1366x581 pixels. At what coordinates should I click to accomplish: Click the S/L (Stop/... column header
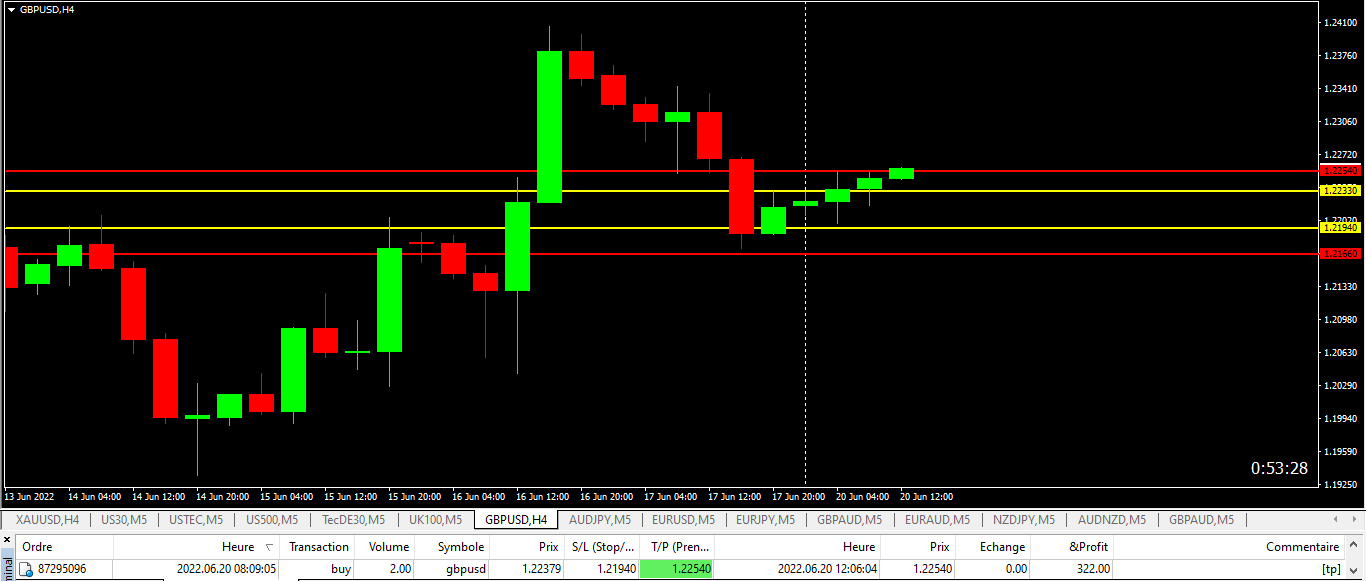click(602, 547)
